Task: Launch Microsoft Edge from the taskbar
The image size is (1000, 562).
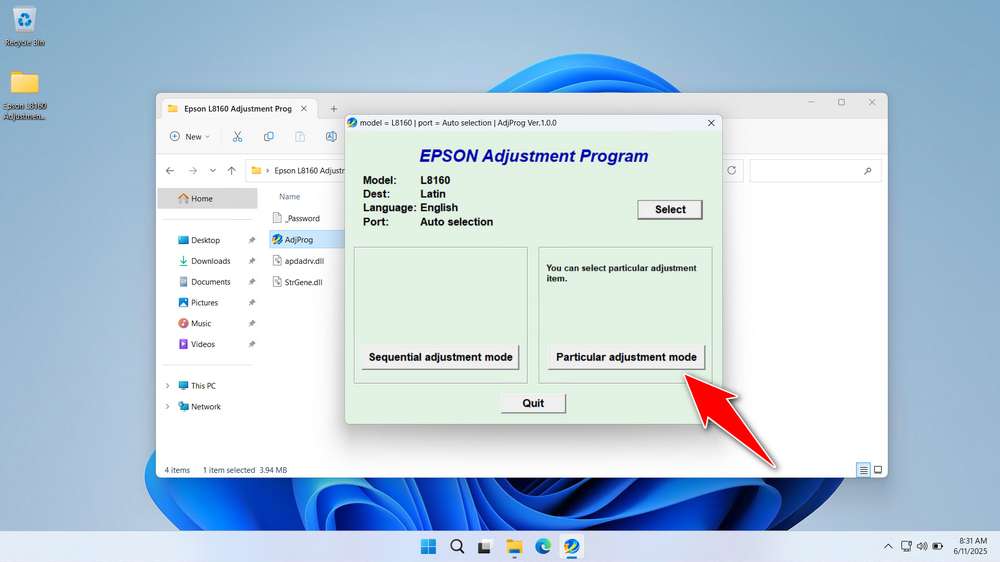Action: click(x=543, y=547)
